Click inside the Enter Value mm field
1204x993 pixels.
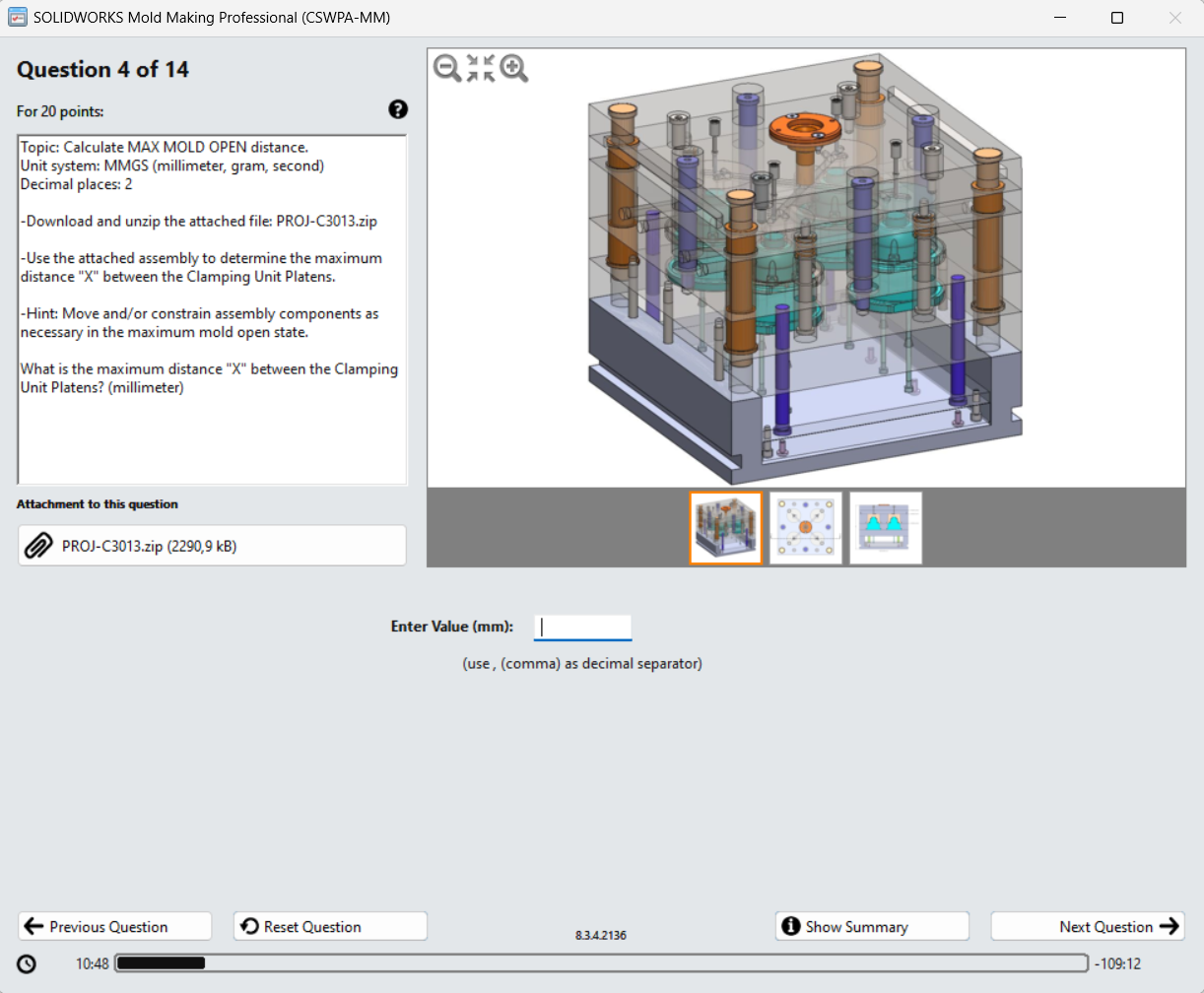pos(582,627)
